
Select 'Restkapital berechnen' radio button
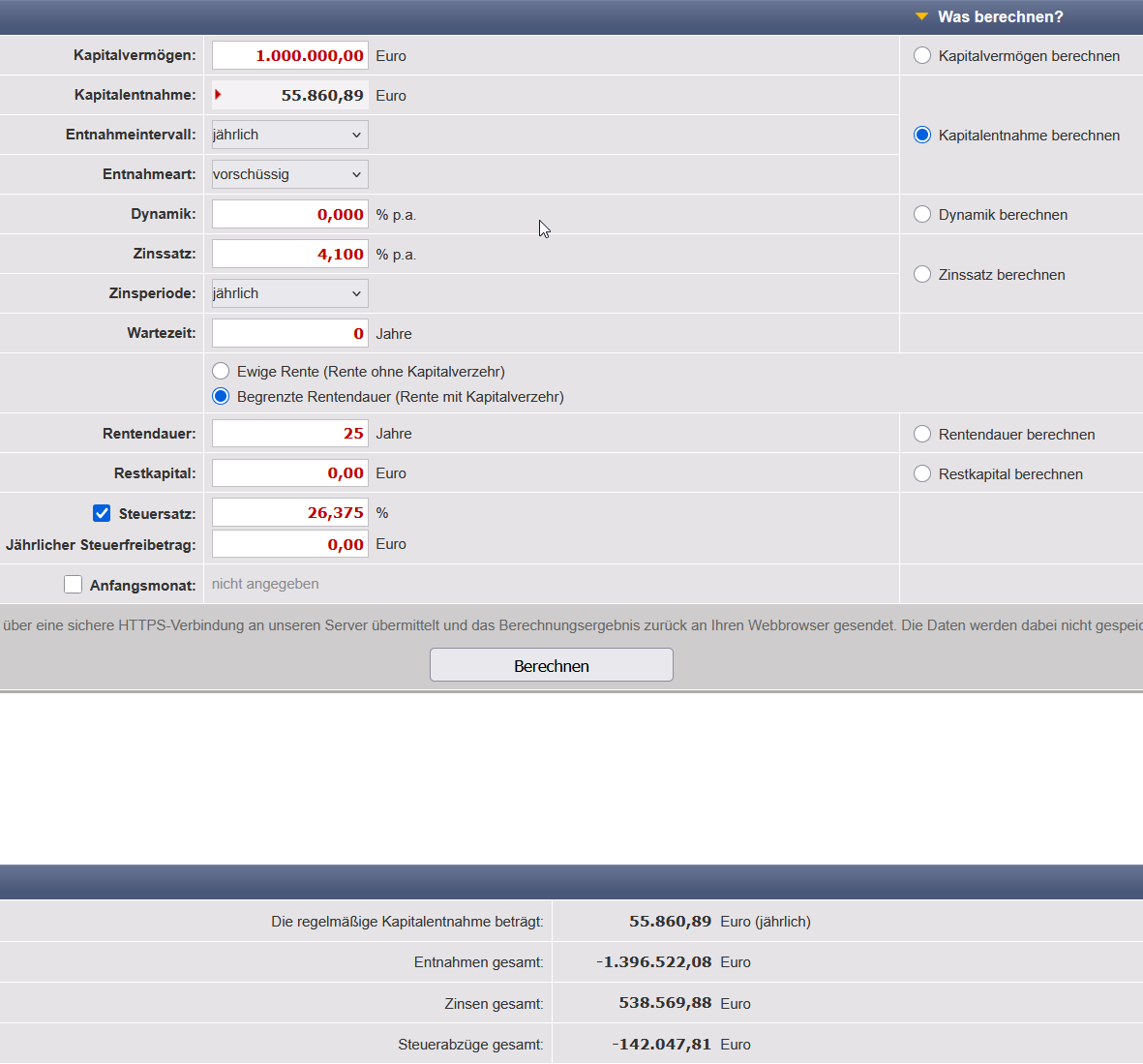(x=922, y=474)
